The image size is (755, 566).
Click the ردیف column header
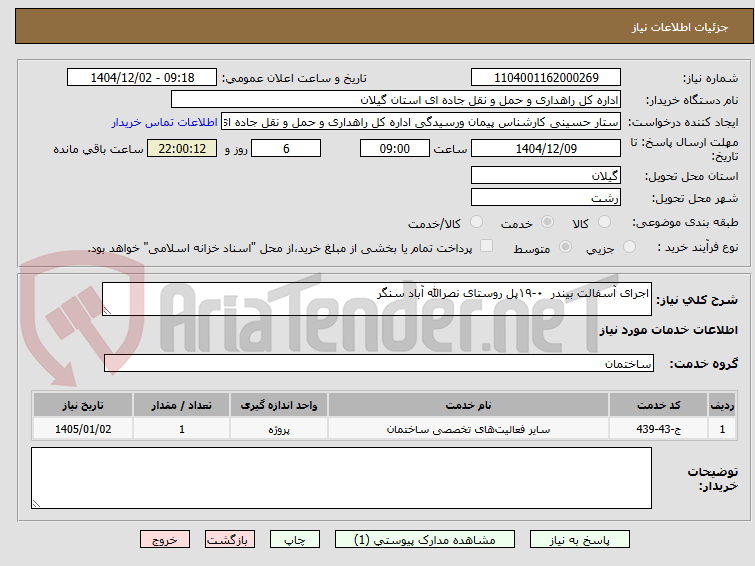pos(722,405)
